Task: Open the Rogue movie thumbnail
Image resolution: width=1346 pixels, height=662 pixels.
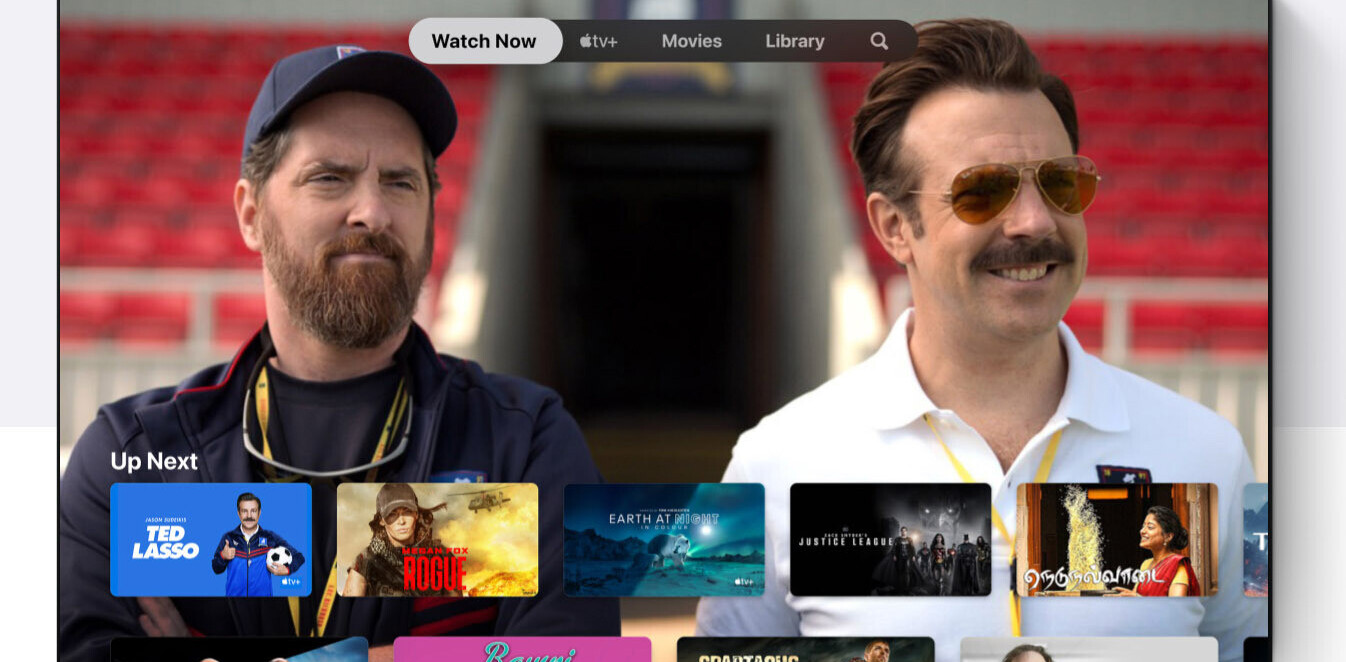Action: pyautogui.click(x=437, y=540)
